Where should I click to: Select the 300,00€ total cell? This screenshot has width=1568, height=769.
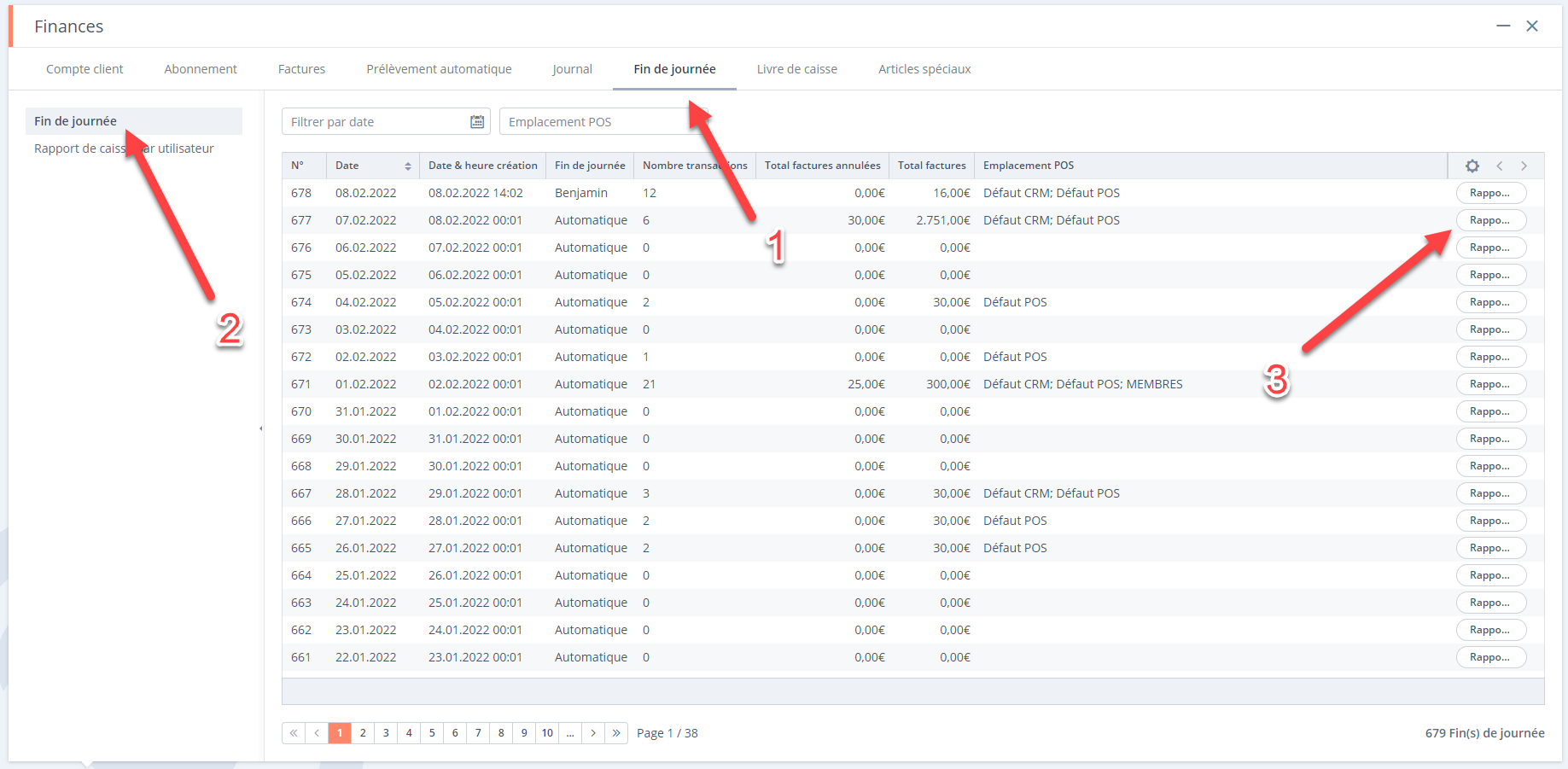pos(948,384)
